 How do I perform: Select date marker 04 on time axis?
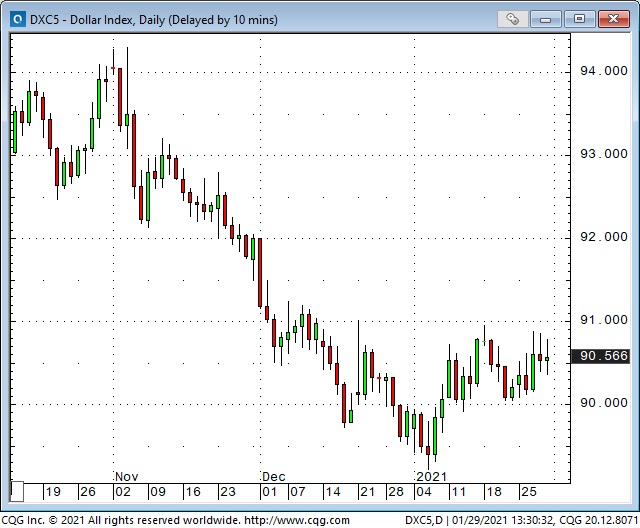424,492
